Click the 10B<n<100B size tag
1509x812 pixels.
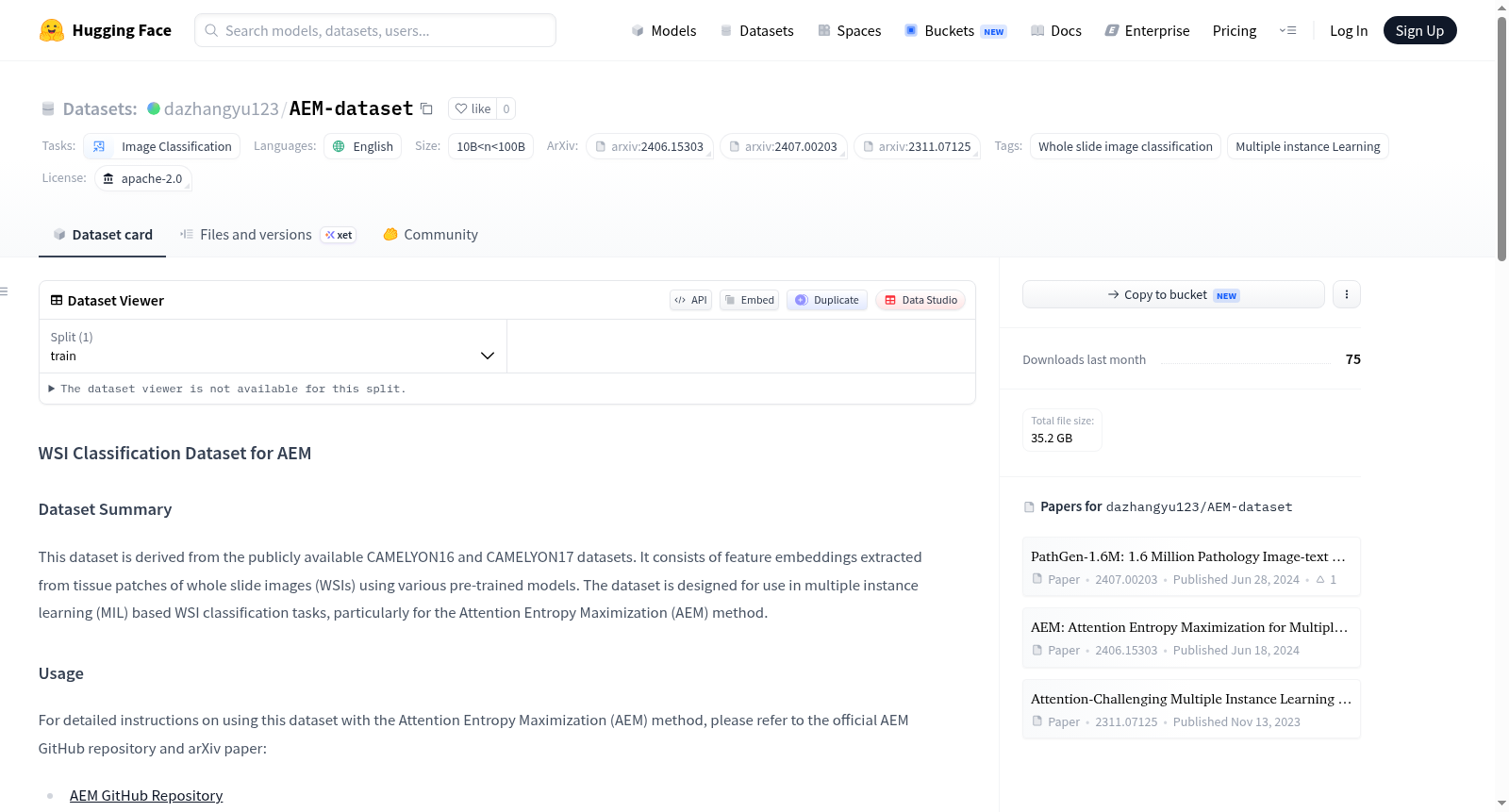click(490, 146)
